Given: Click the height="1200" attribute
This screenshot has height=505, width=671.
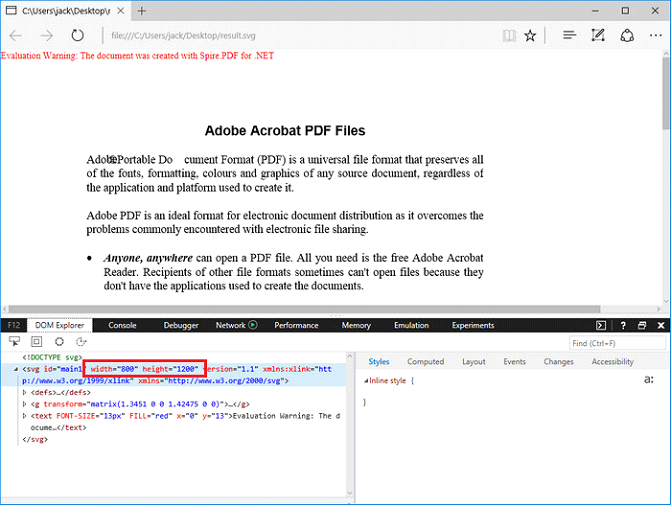Looking at the screenshot, I should pyautogui.click(x=170, y=369).
